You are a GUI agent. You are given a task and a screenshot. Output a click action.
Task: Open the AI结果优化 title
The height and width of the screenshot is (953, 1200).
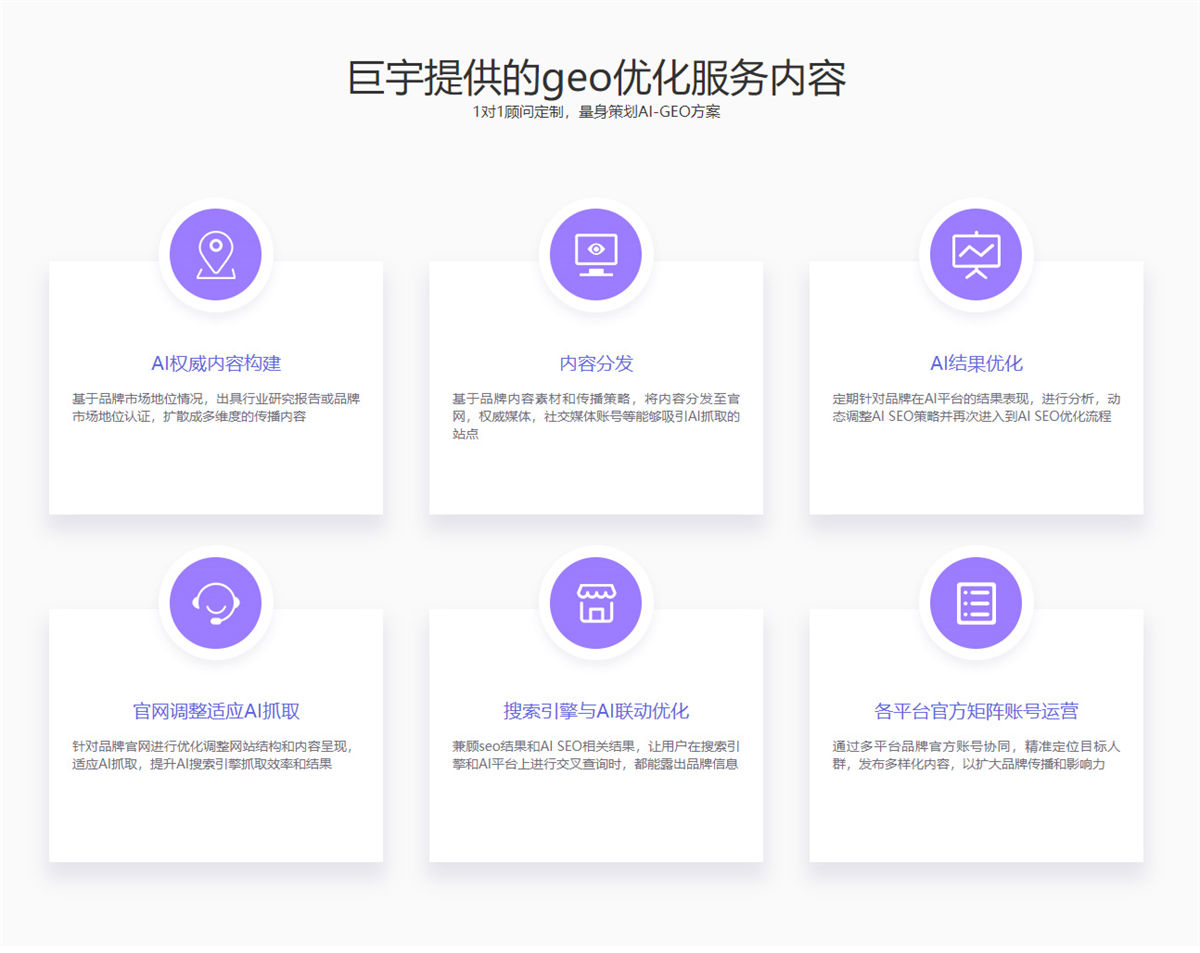coord(976,363)
